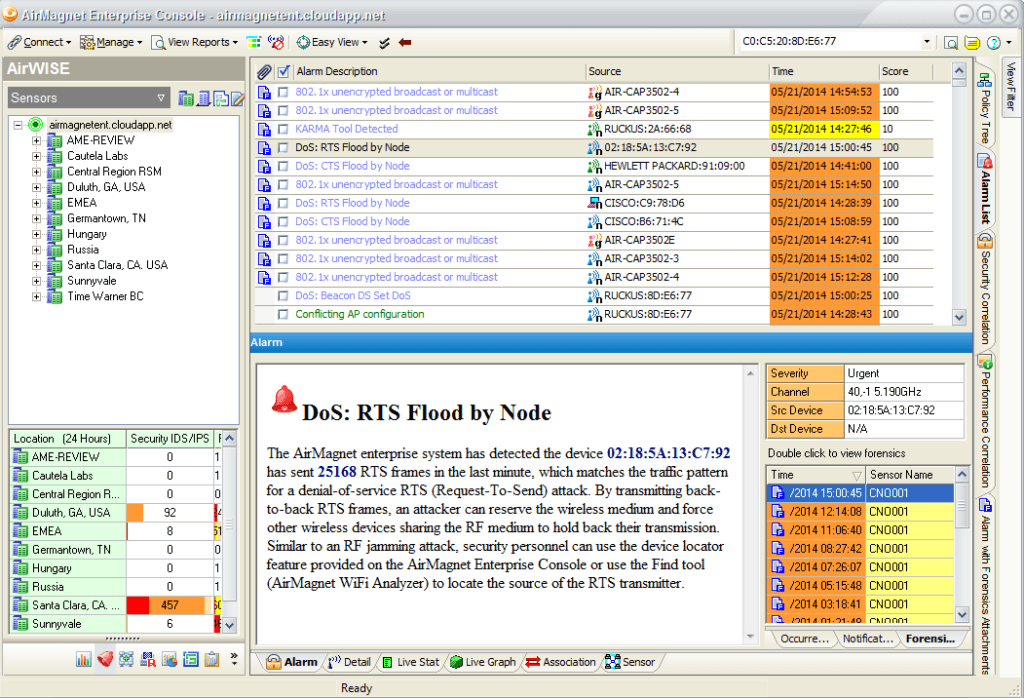Open the Connect menu
Image resolution: width=1024 pixels, height=698 pixels.
coord(39,42)
